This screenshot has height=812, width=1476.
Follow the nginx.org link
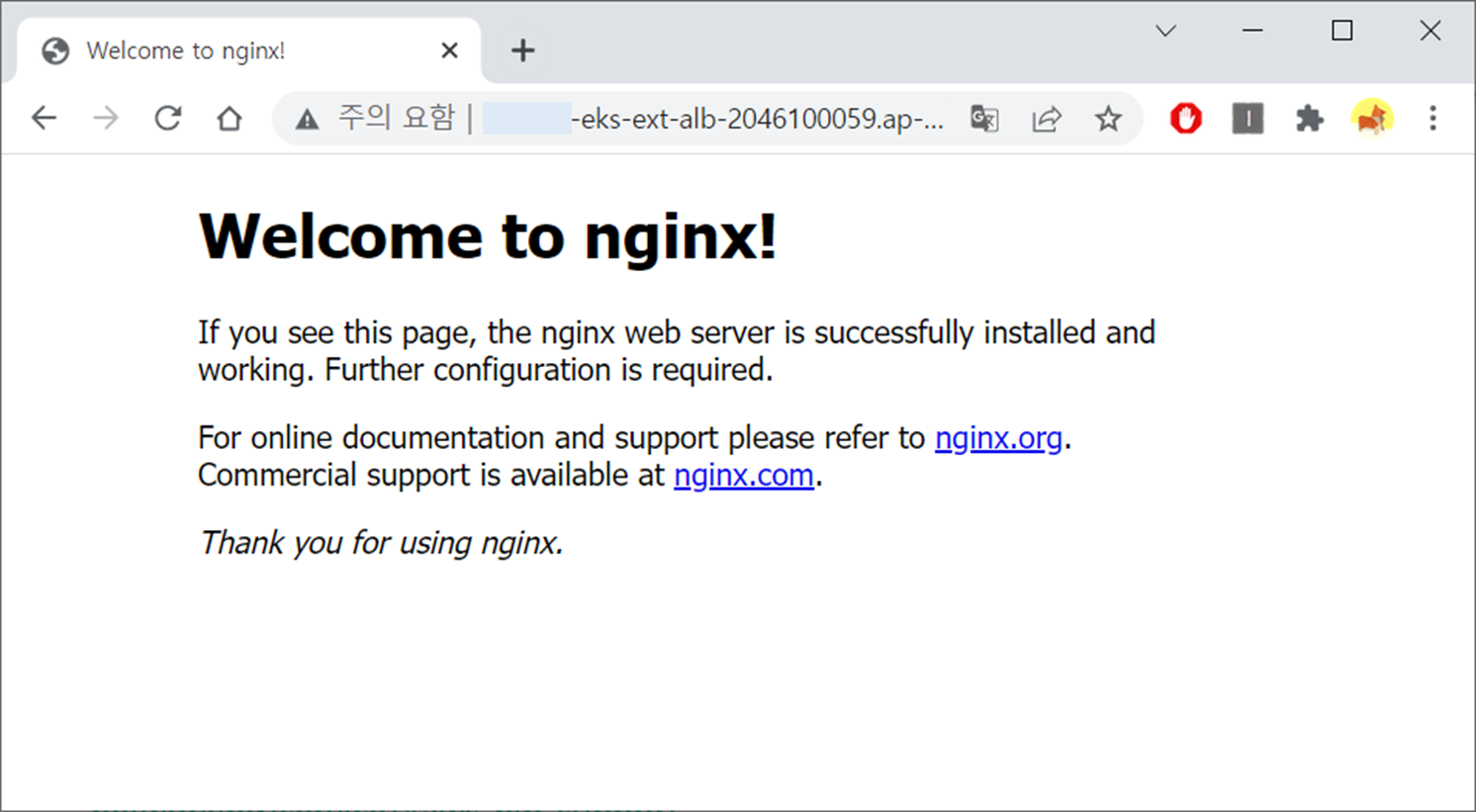998,437
